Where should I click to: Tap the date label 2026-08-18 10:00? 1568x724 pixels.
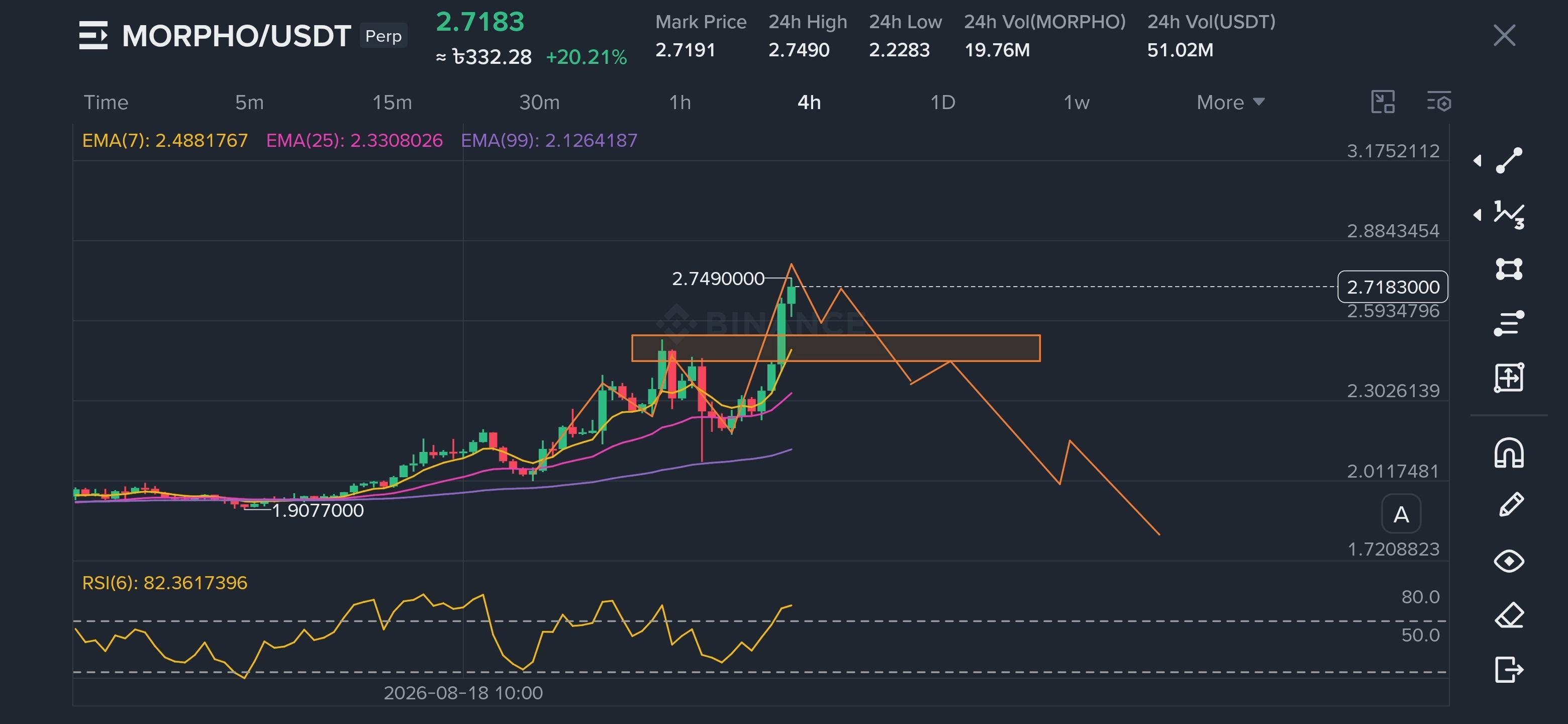463,693
